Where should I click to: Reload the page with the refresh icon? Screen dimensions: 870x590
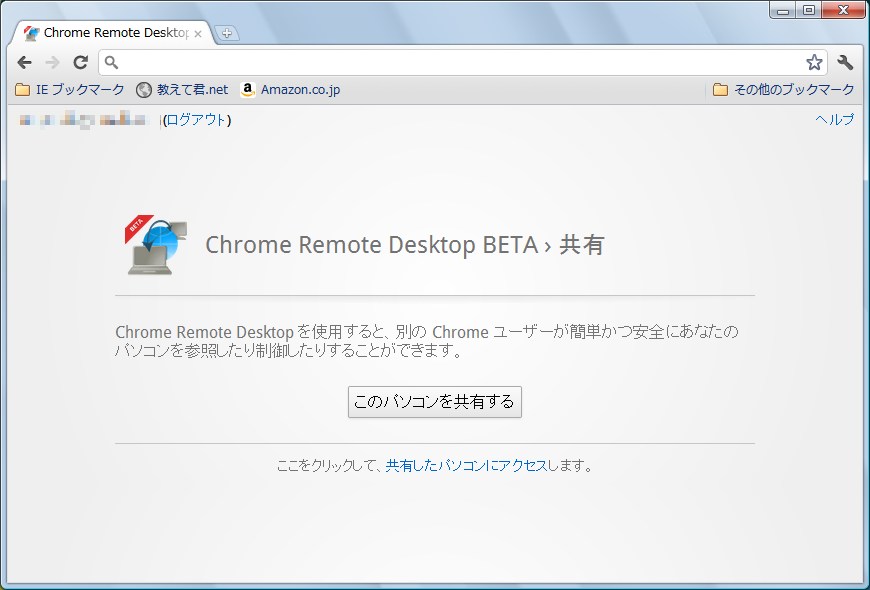[x=81, y=62]
